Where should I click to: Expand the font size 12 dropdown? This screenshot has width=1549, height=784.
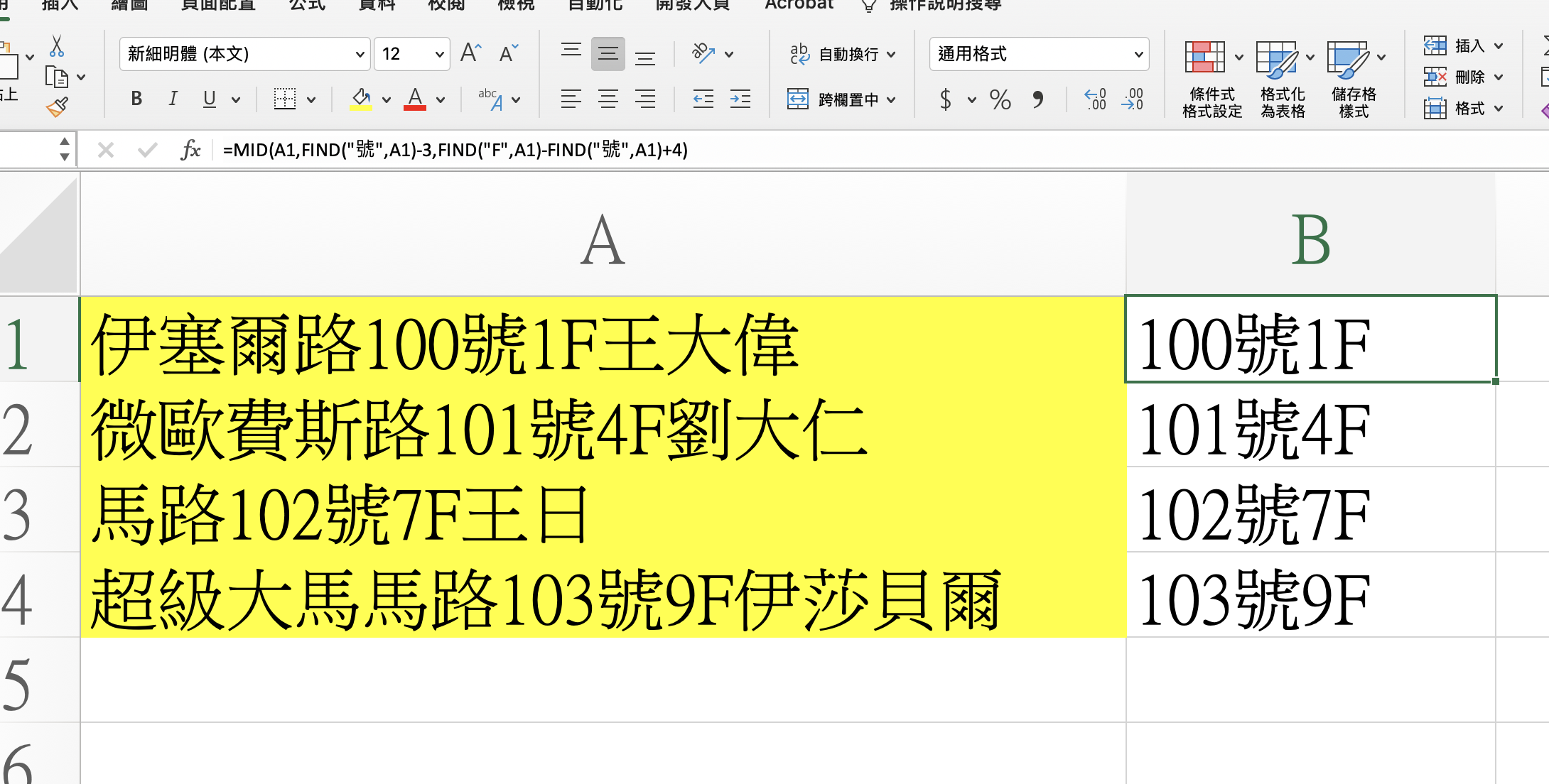pyautogui.click(x=439, y=55)
